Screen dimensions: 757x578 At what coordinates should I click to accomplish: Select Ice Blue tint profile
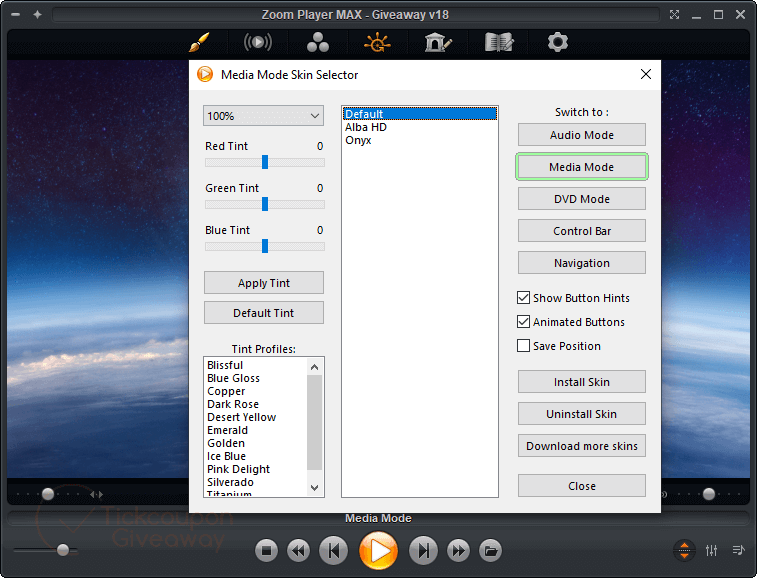coord(256,456)
